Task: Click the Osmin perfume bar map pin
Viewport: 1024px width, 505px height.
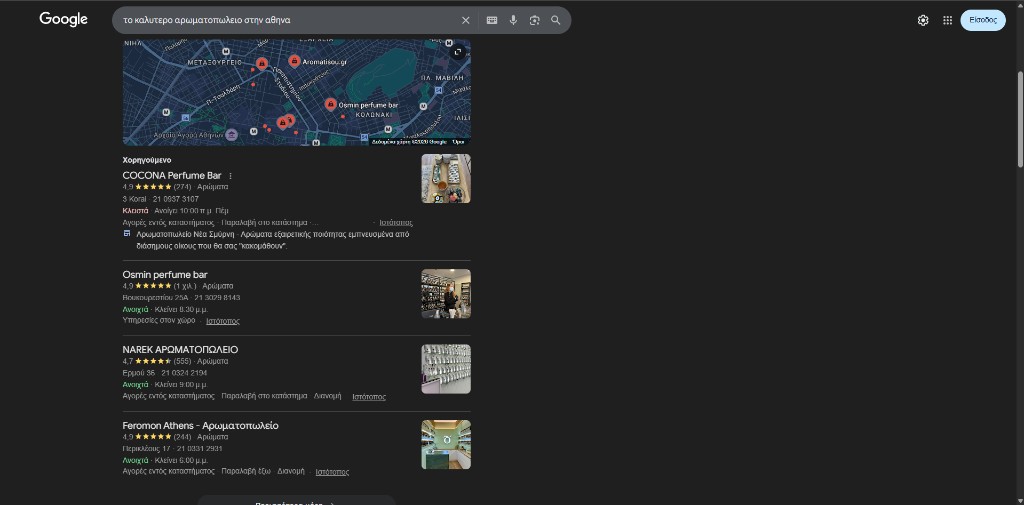Action: click(331, 105)
